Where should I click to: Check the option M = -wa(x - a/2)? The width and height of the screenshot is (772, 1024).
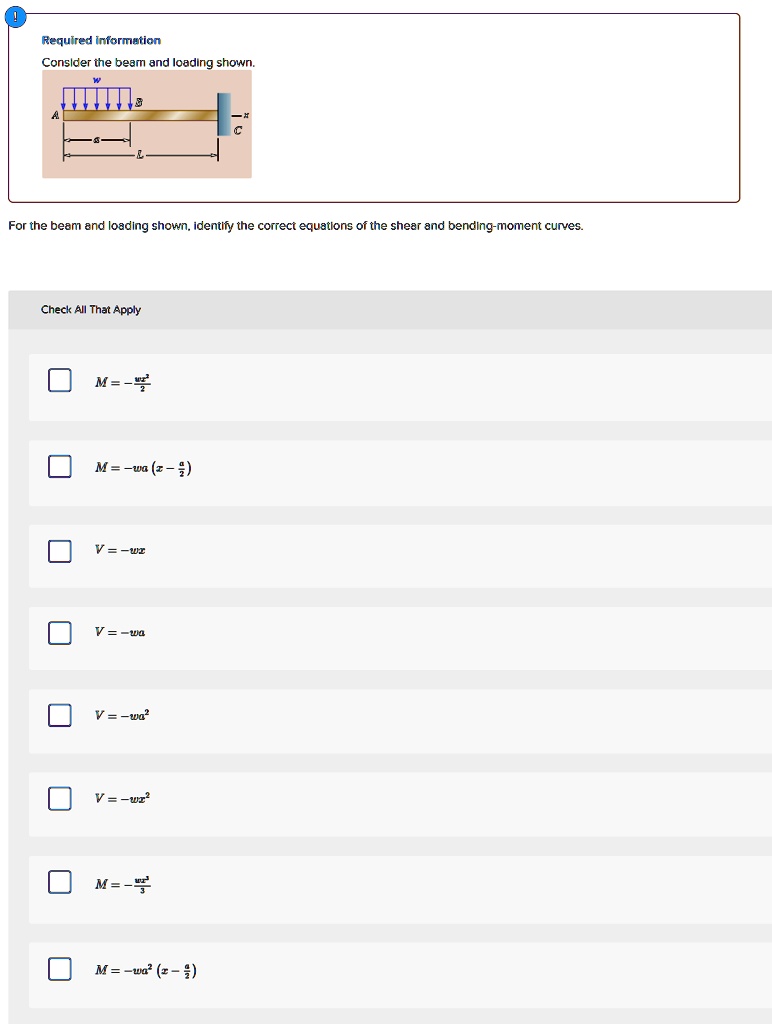[59, 464]
